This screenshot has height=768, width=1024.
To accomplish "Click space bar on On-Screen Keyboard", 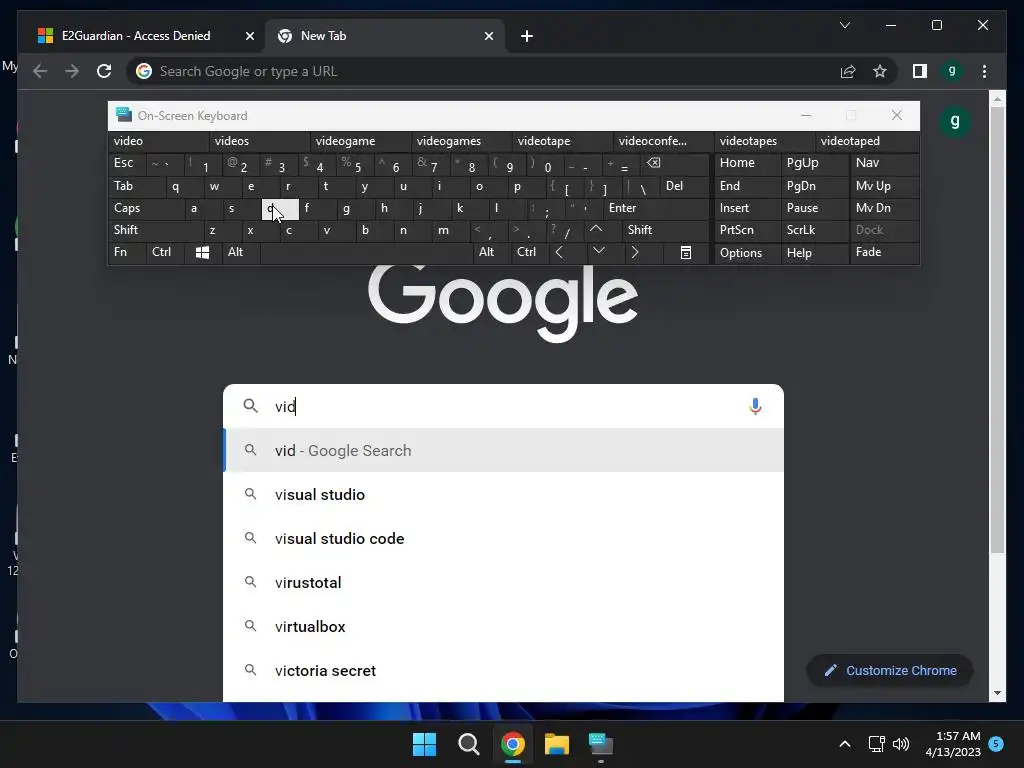I will point(366,252).
